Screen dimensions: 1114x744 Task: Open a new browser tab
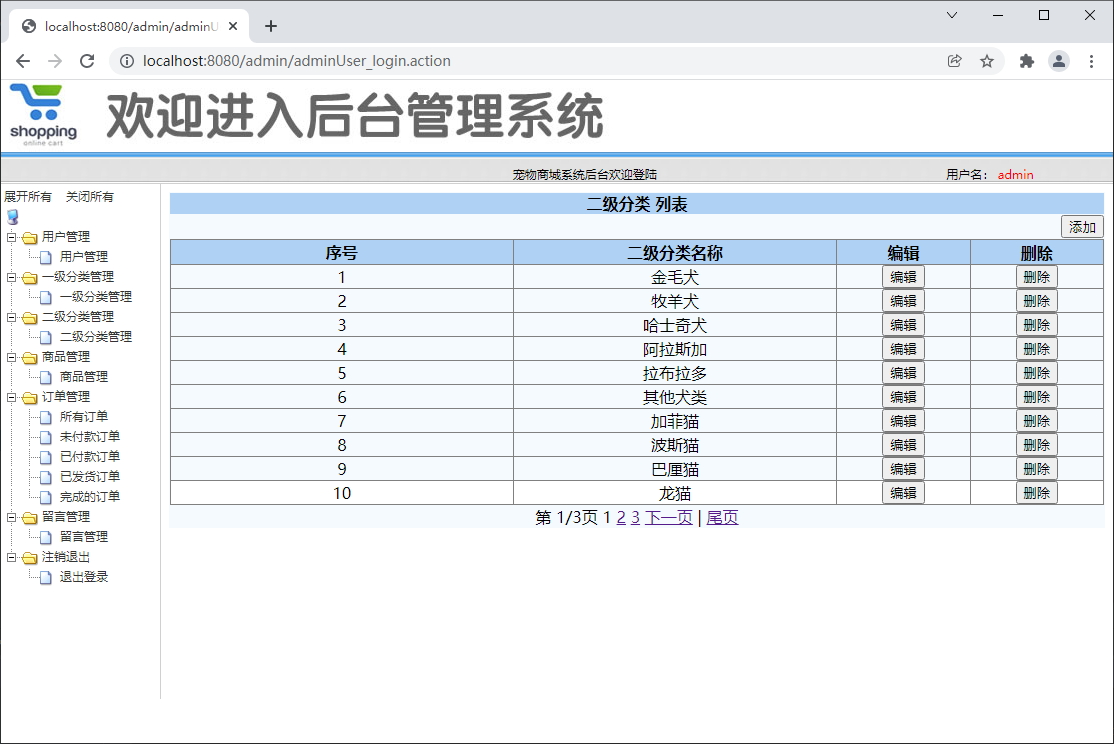[271, 26]
